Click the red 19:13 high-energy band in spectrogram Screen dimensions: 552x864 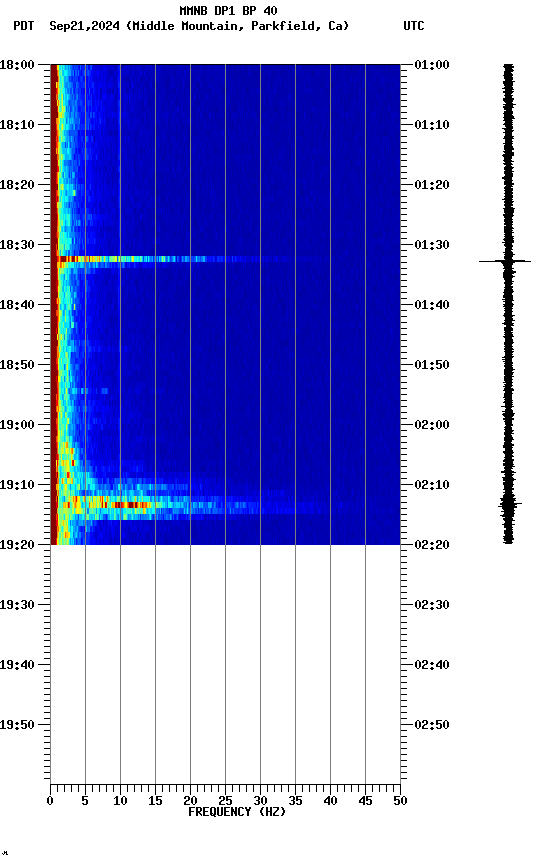click(x=130, y=505)
